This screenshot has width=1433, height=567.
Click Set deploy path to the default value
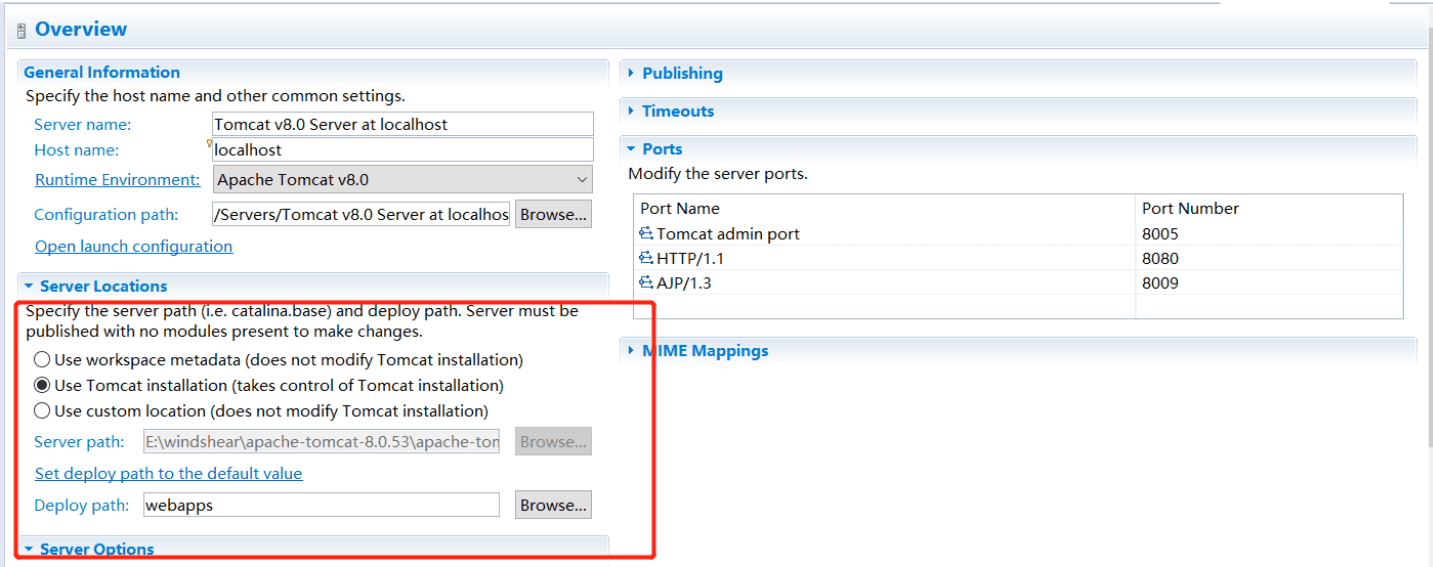[169, 473]
